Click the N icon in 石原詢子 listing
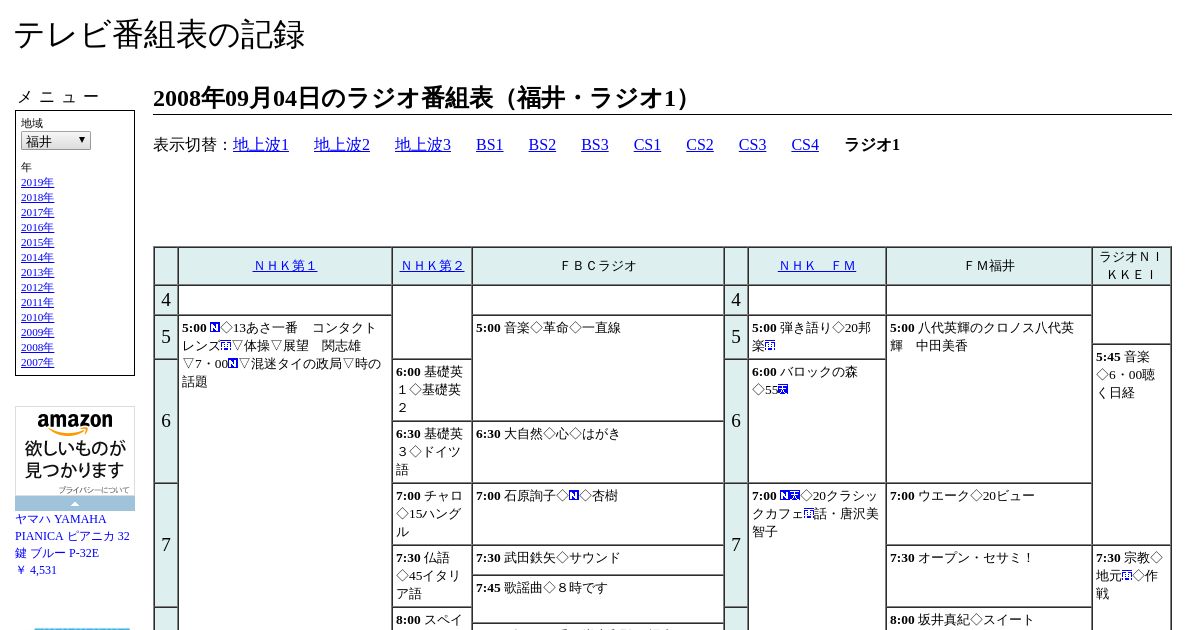This screenshot has width=1200, height=630. pos(574,495)
